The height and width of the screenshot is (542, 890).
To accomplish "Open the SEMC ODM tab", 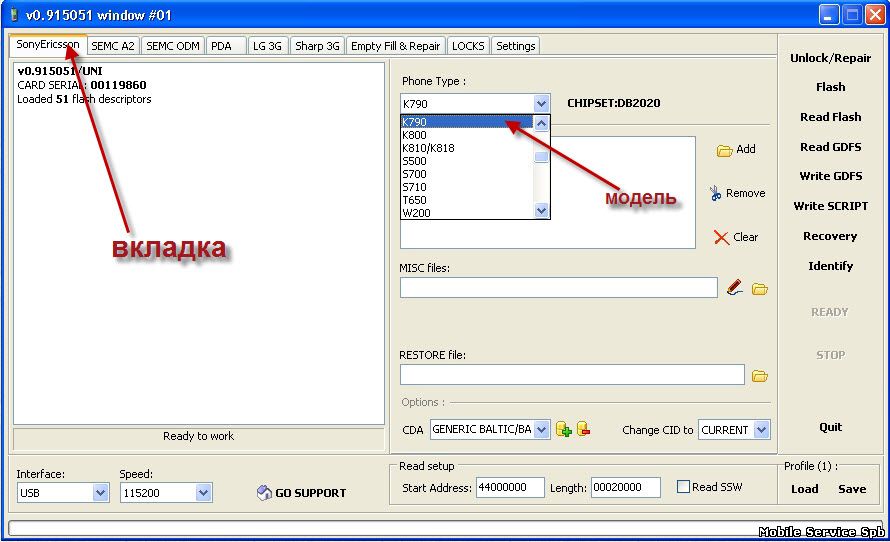I will (173, 46).
